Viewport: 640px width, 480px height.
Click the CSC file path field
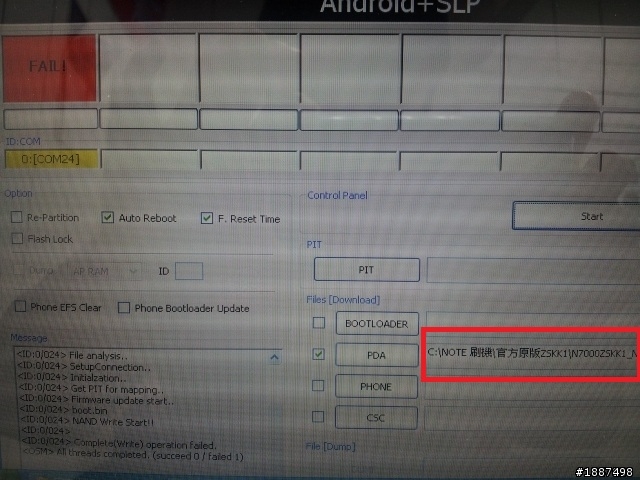point(532,419)
